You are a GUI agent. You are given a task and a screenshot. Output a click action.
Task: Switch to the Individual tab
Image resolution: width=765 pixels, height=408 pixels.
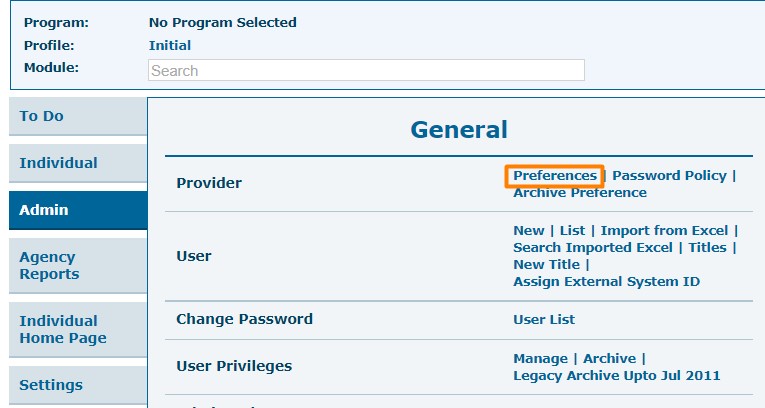78,163
